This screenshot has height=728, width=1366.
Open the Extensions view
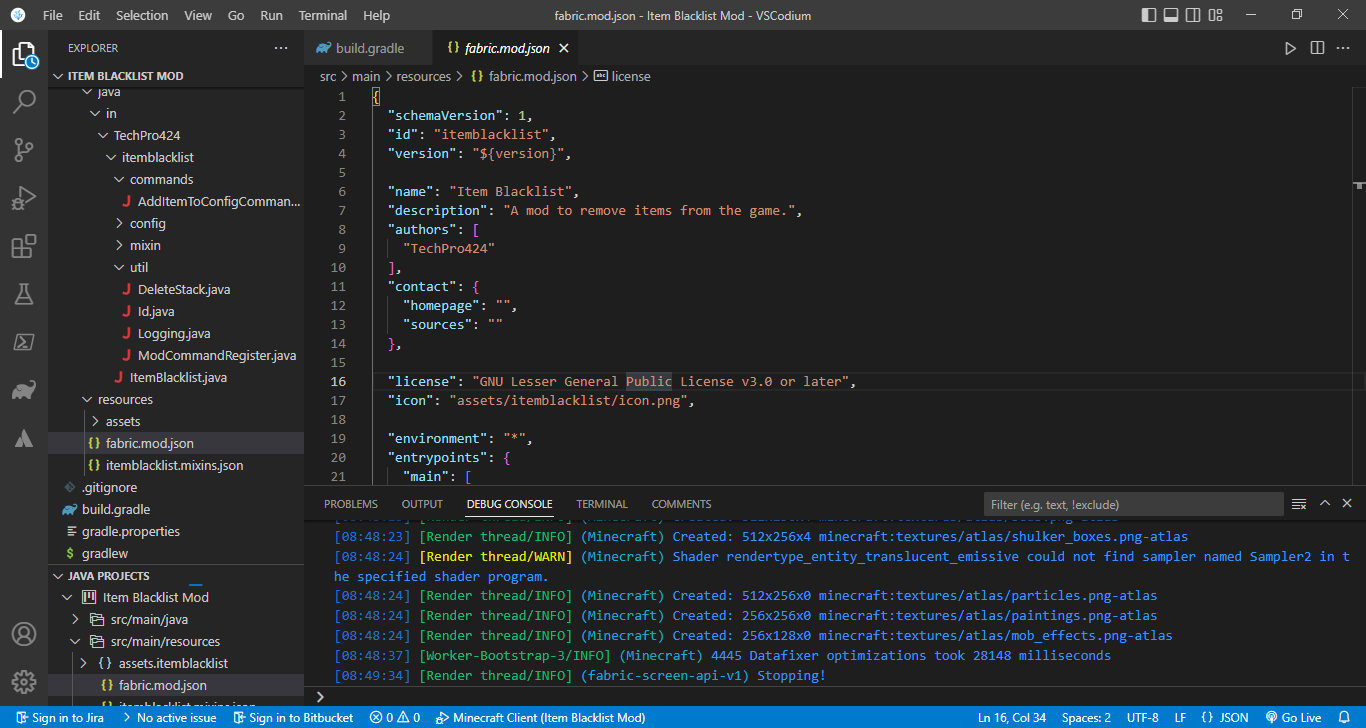24,245
